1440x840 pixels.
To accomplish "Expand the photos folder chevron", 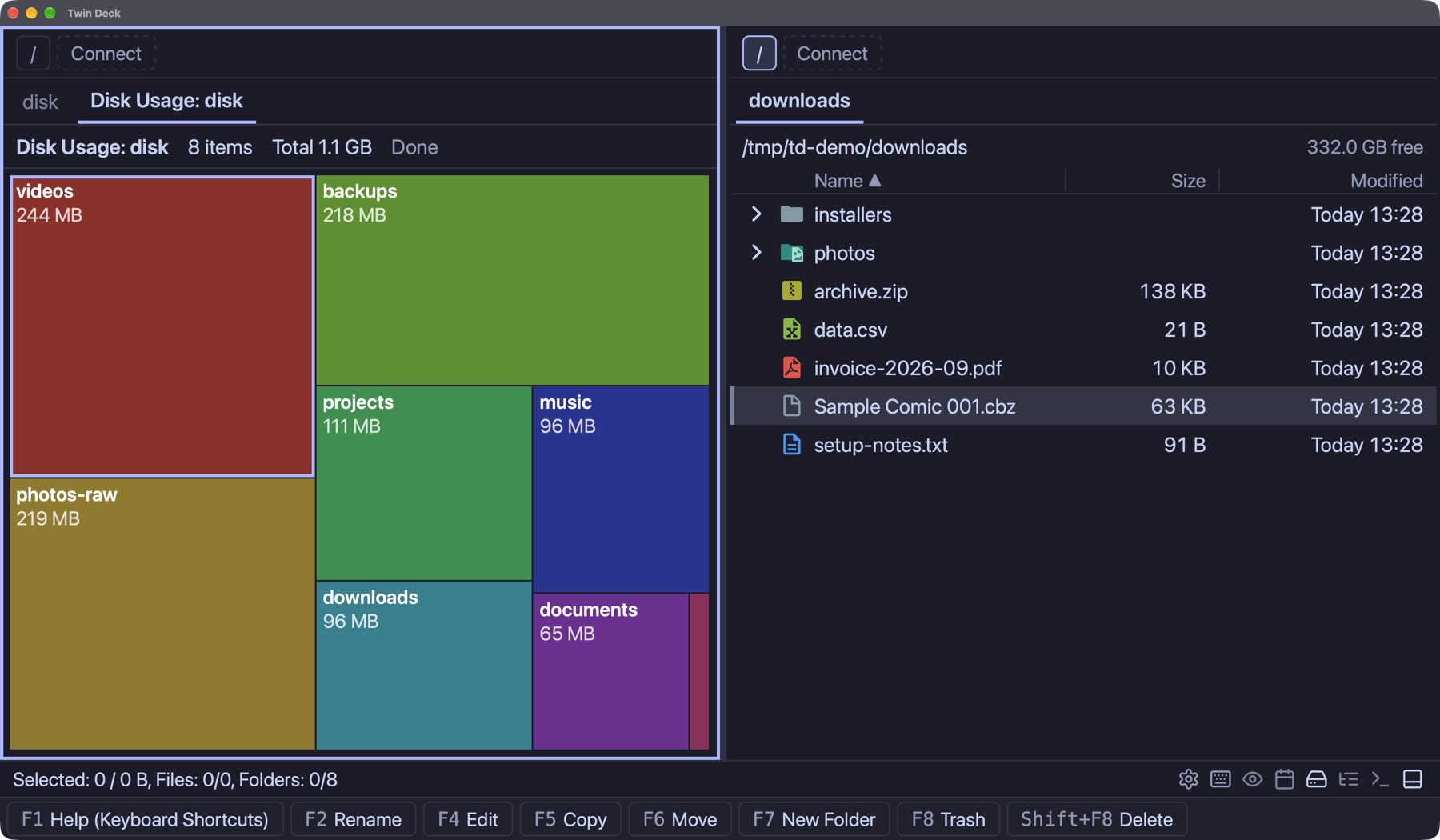I will tap(756, 253).
